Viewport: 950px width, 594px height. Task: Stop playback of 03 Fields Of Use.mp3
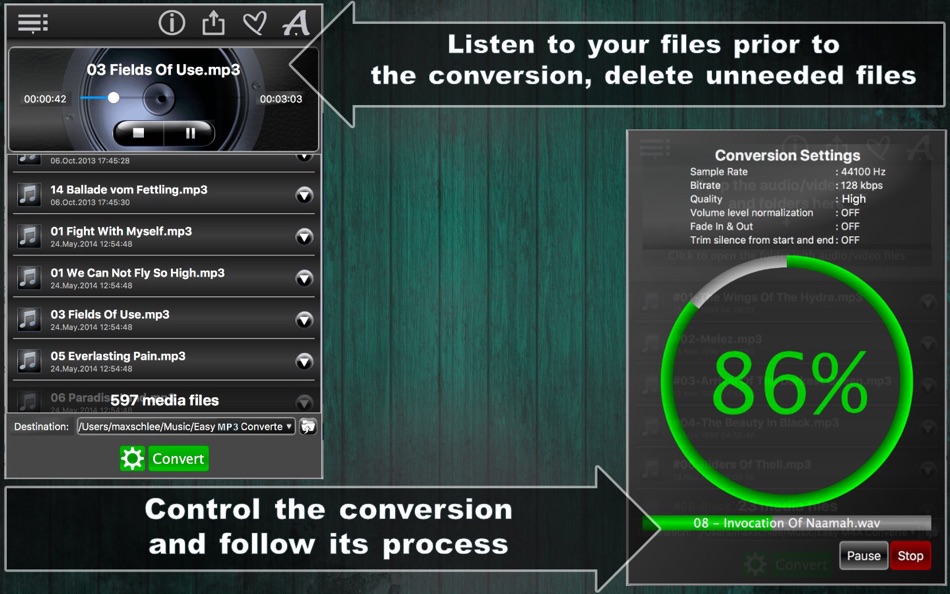click(139, 130)
